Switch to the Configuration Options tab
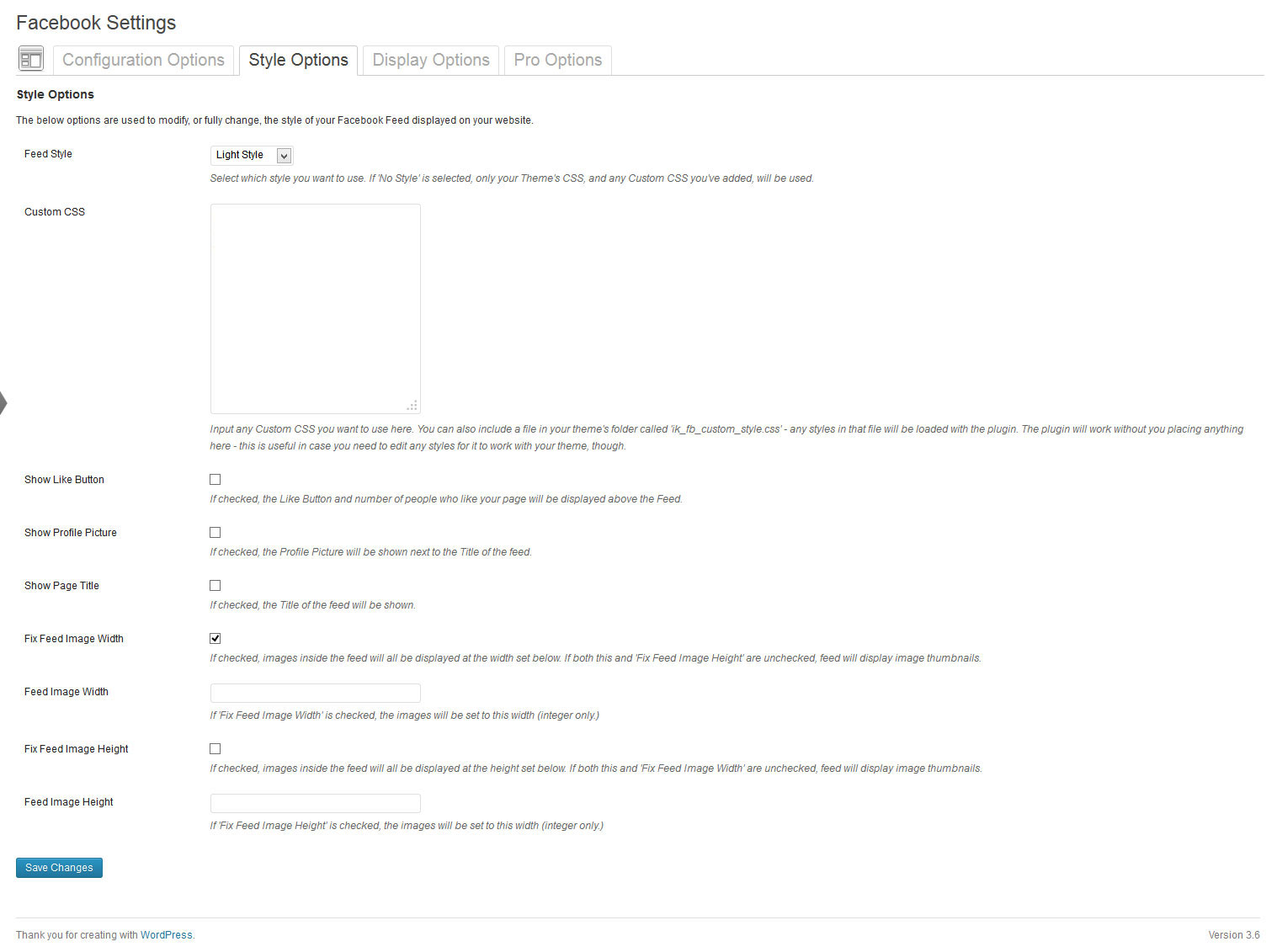This screenshot has height=952, width=1277. 143,60
